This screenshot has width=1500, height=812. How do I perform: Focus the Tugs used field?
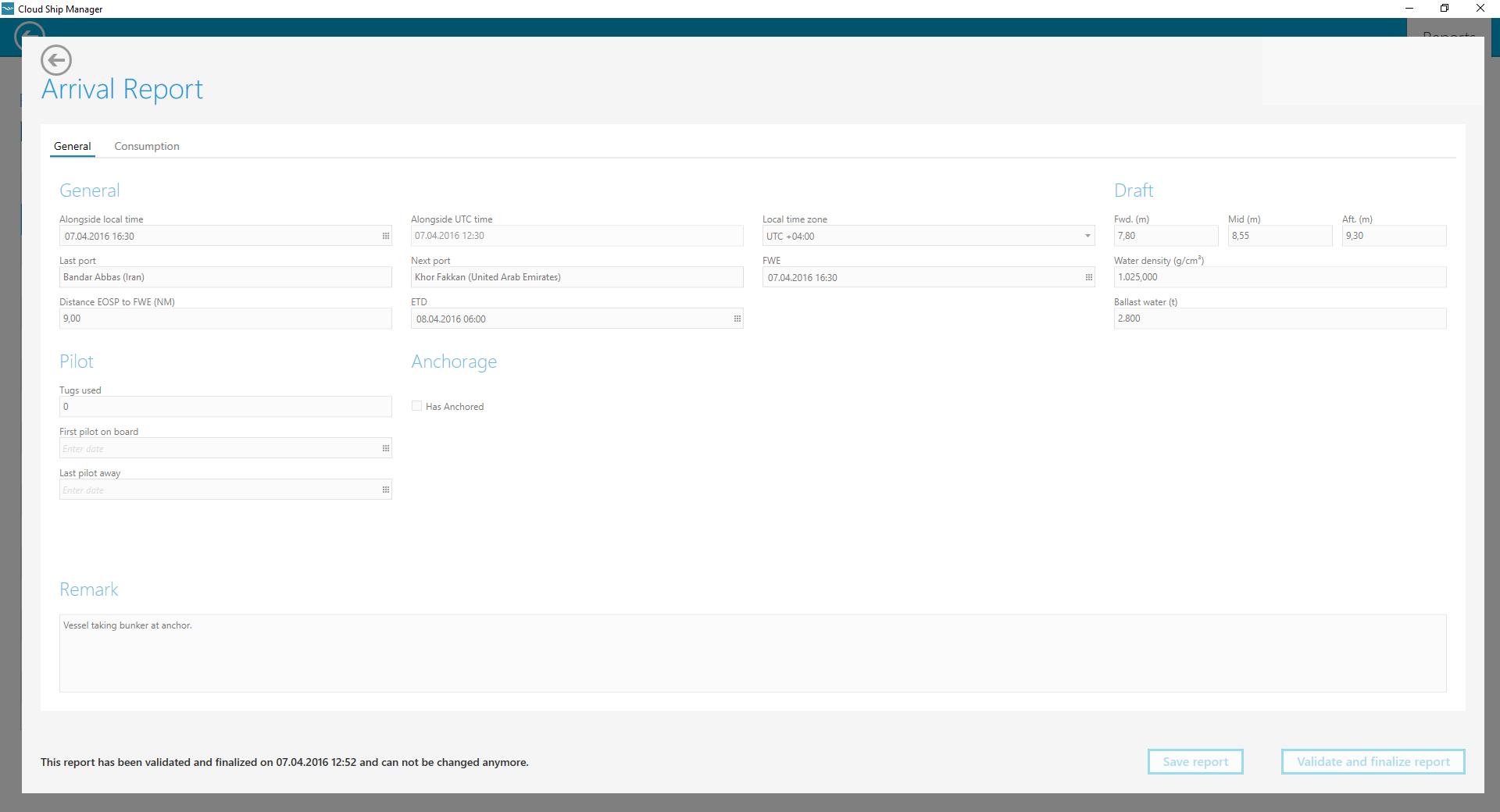tap(225, 406)
